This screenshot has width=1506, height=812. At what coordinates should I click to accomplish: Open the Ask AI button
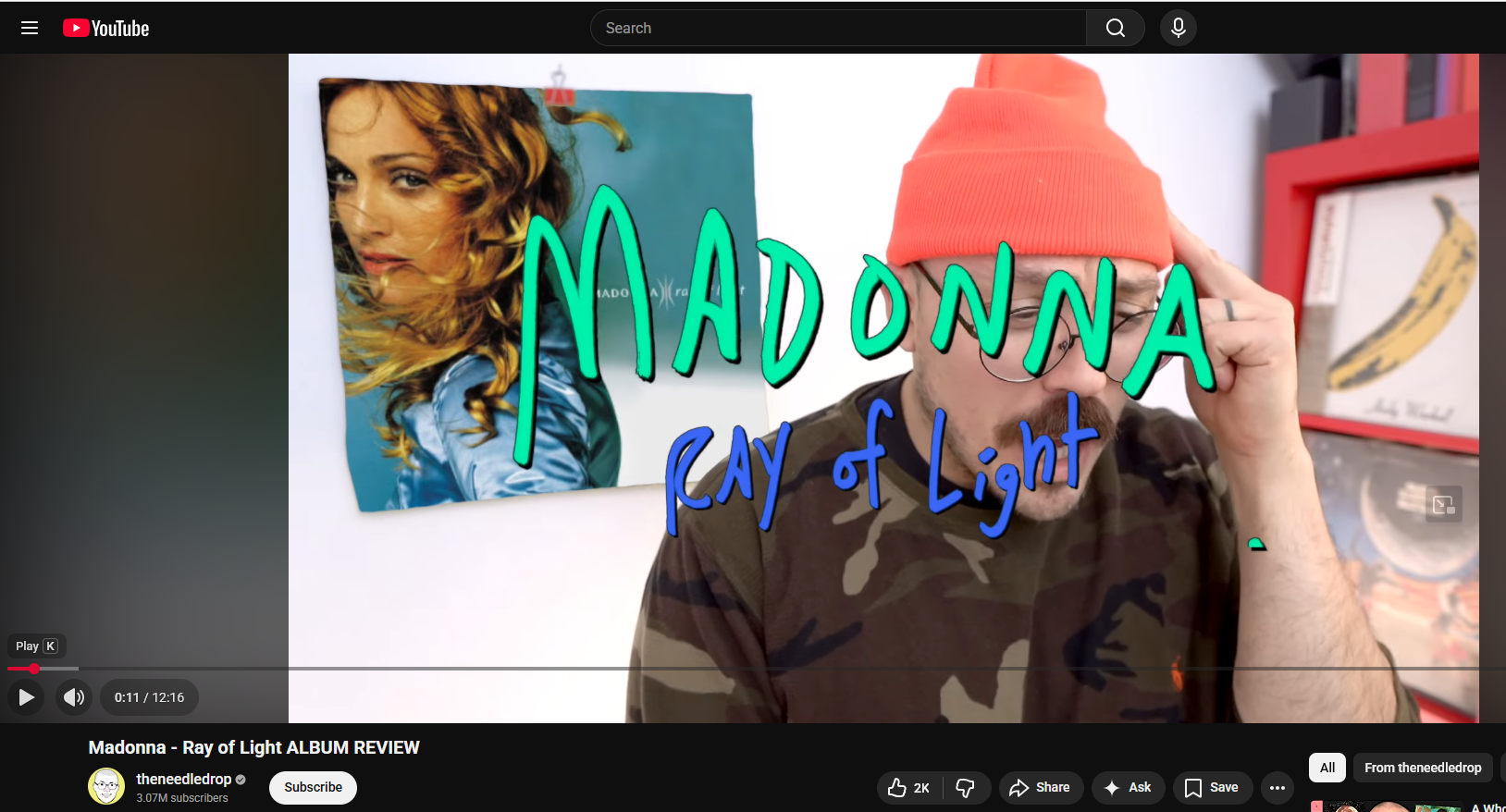pyautogui.click(x=1128, y=788)
